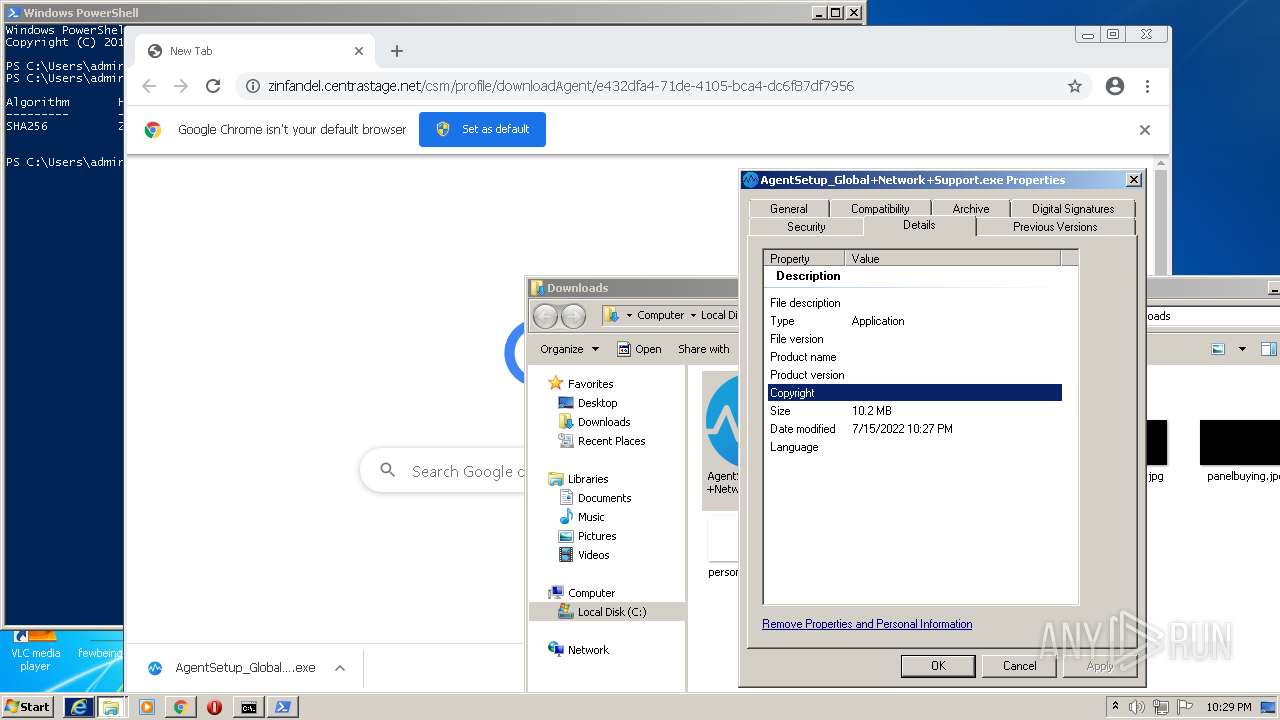
Task: Select Recent Places in the navigation pane
Action: (611, 441)
